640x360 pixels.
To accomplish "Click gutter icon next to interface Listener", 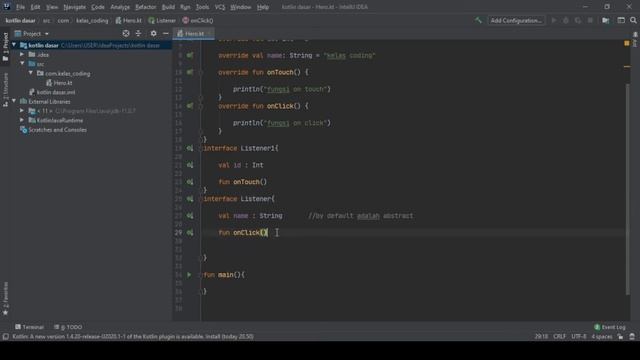I will [190, 199].
